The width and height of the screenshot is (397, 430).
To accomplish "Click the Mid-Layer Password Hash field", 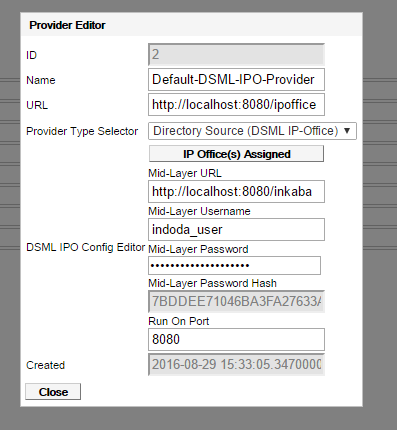I will click(x=236, y=301).
